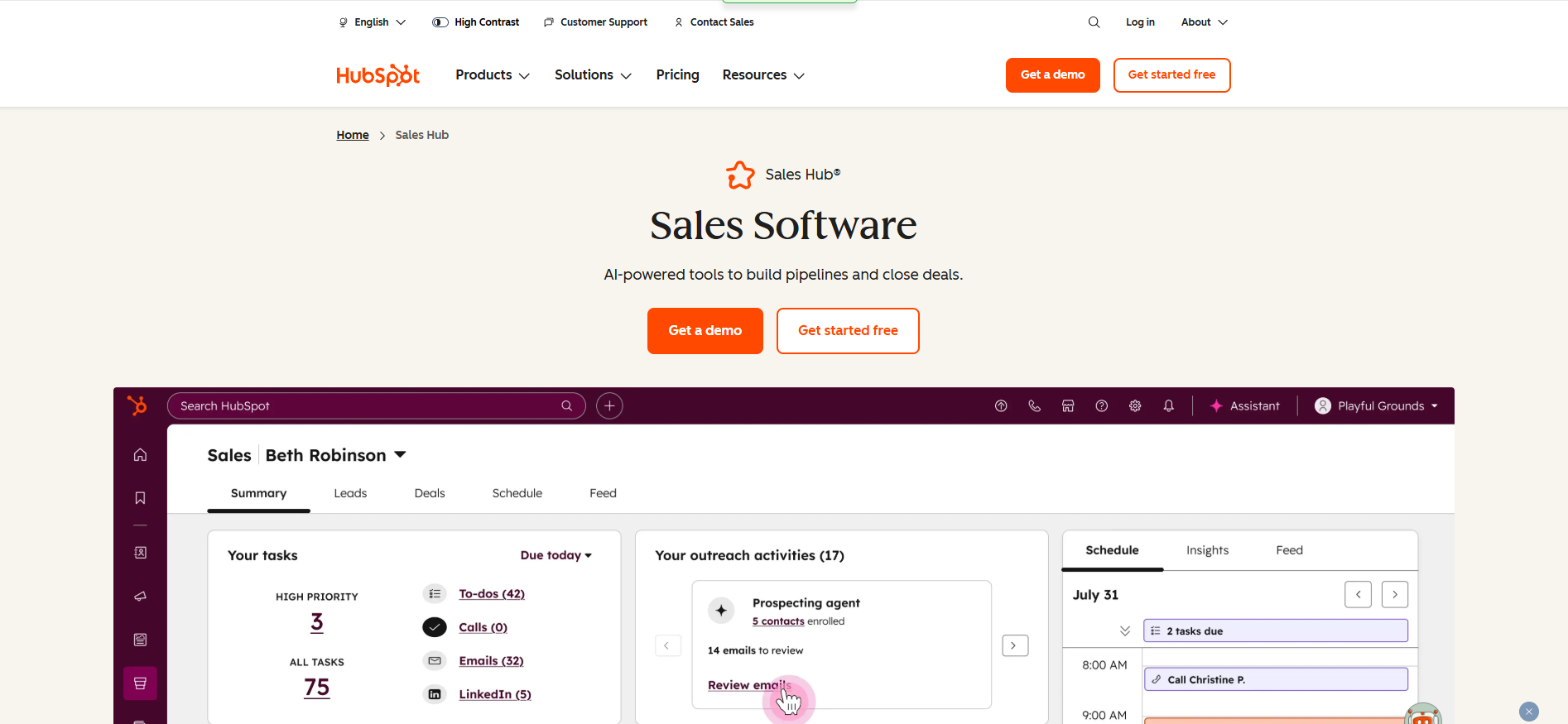Go to next day in schedule

pos(1395,595)
